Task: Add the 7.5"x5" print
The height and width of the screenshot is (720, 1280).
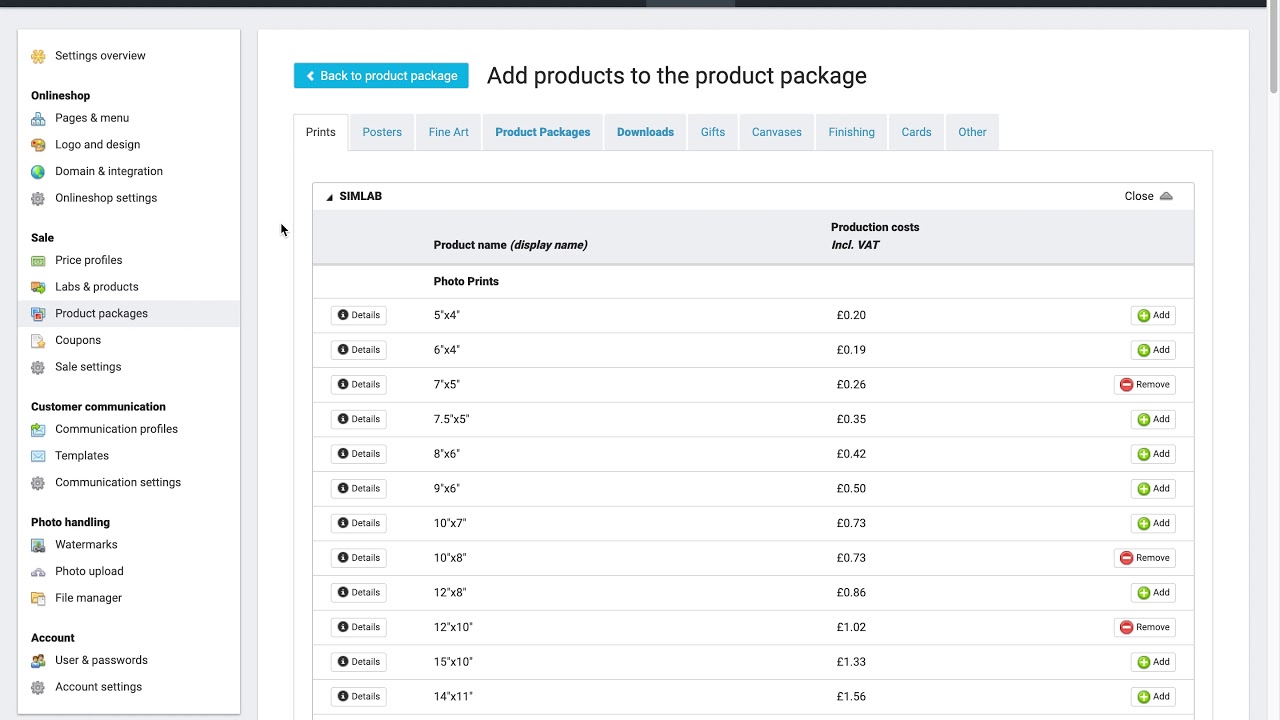Action: click(x=1153, y=419)
